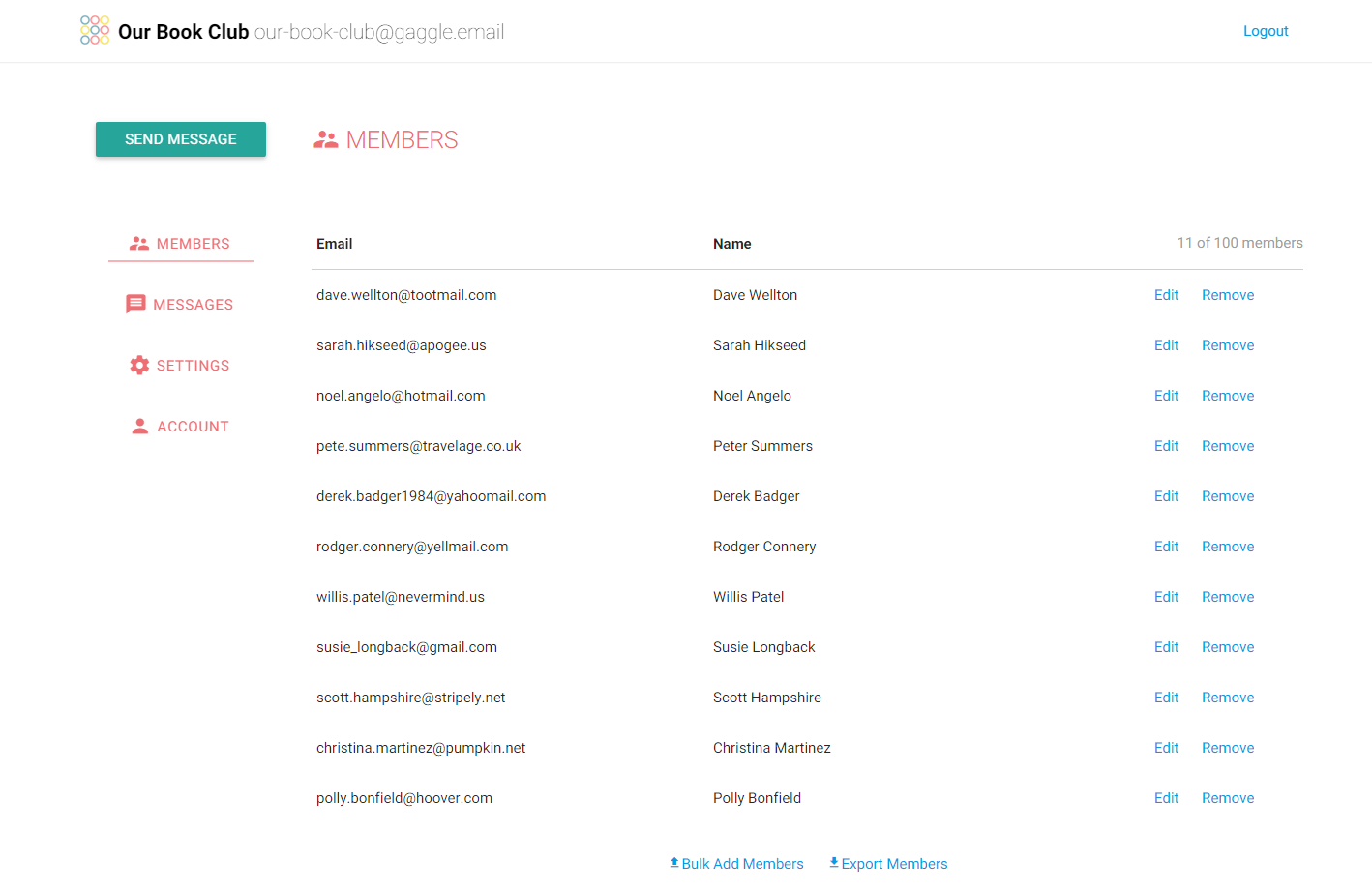Image resolution: width=1372 pixels, height=891 pixels.
Task: Edit Peter Summers' member record
Action: [1166, 446]
